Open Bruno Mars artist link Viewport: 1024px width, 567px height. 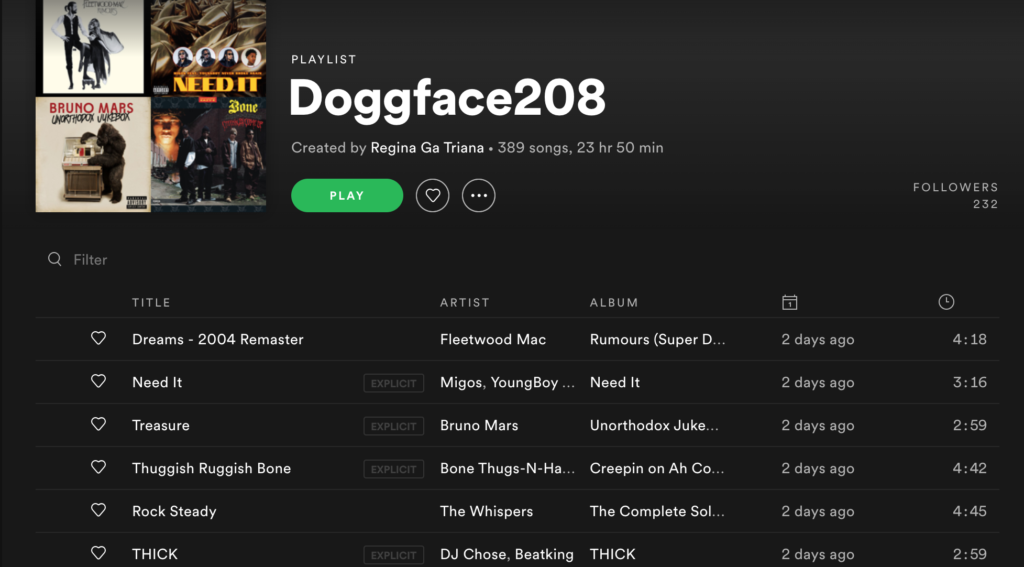point(479,425)
